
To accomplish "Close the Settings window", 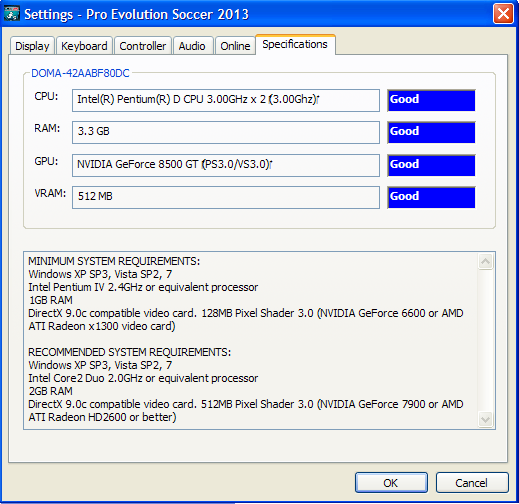I will (503, 14).
